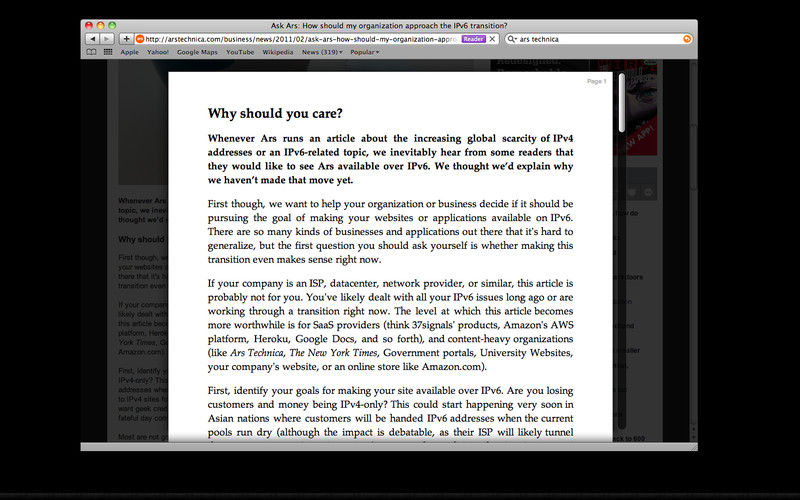Open the Google Maps bookmark

tap(197, 52)
